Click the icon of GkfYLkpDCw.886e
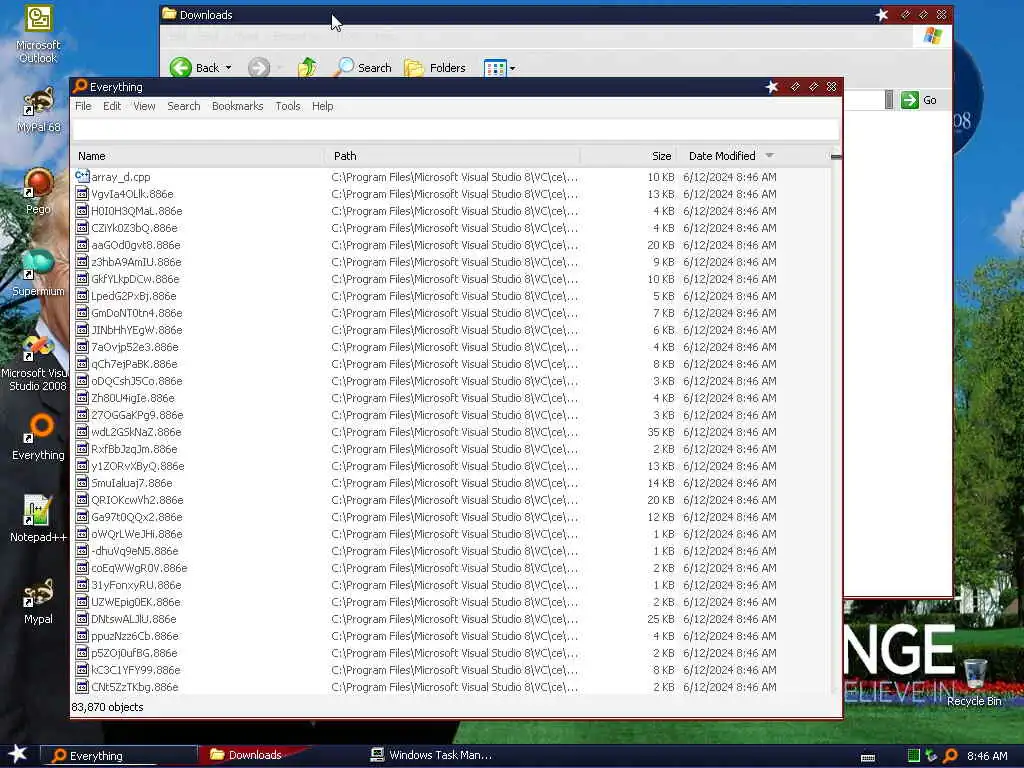This screenshot has height=768, width=1024. pyautogui.click(x=82, y=279)
